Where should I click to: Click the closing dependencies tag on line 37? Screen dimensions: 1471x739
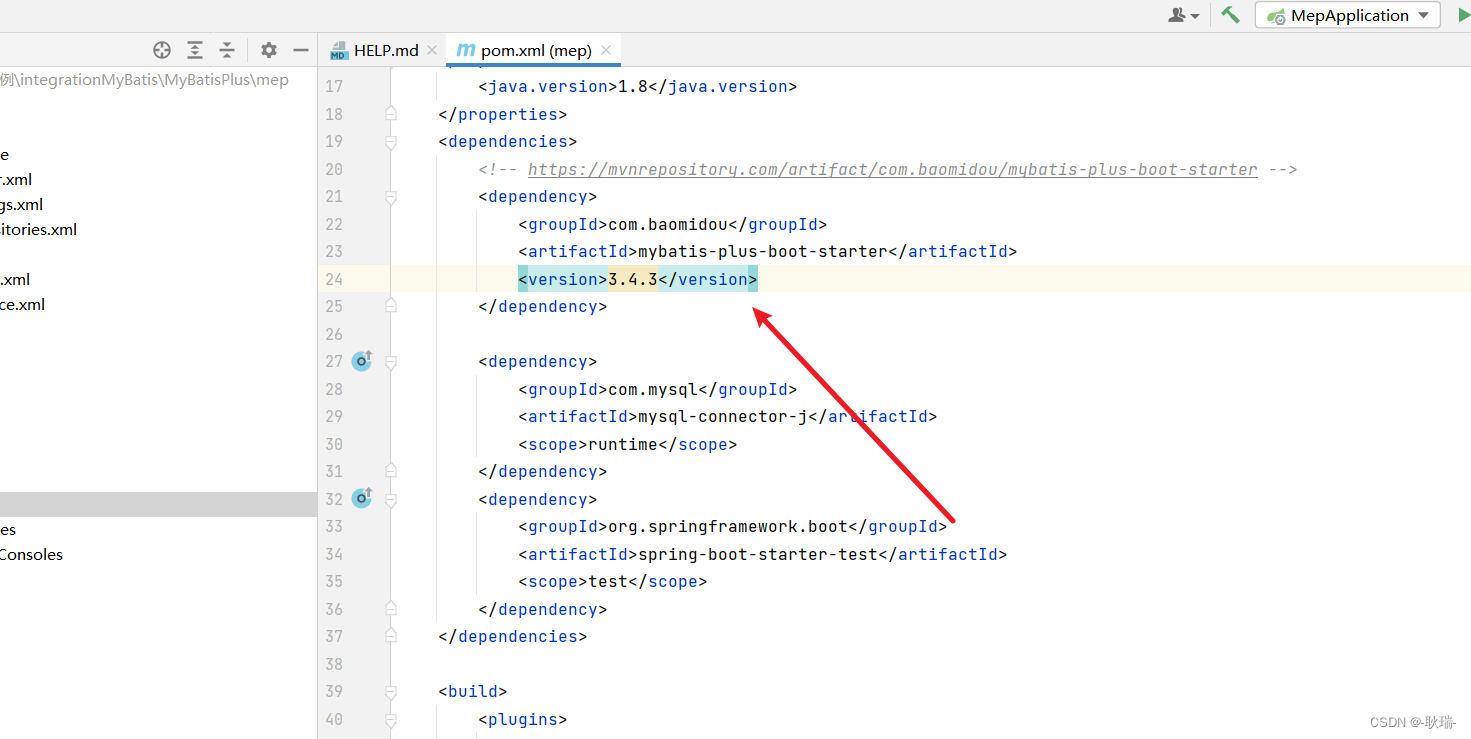(x=513, y=637)
